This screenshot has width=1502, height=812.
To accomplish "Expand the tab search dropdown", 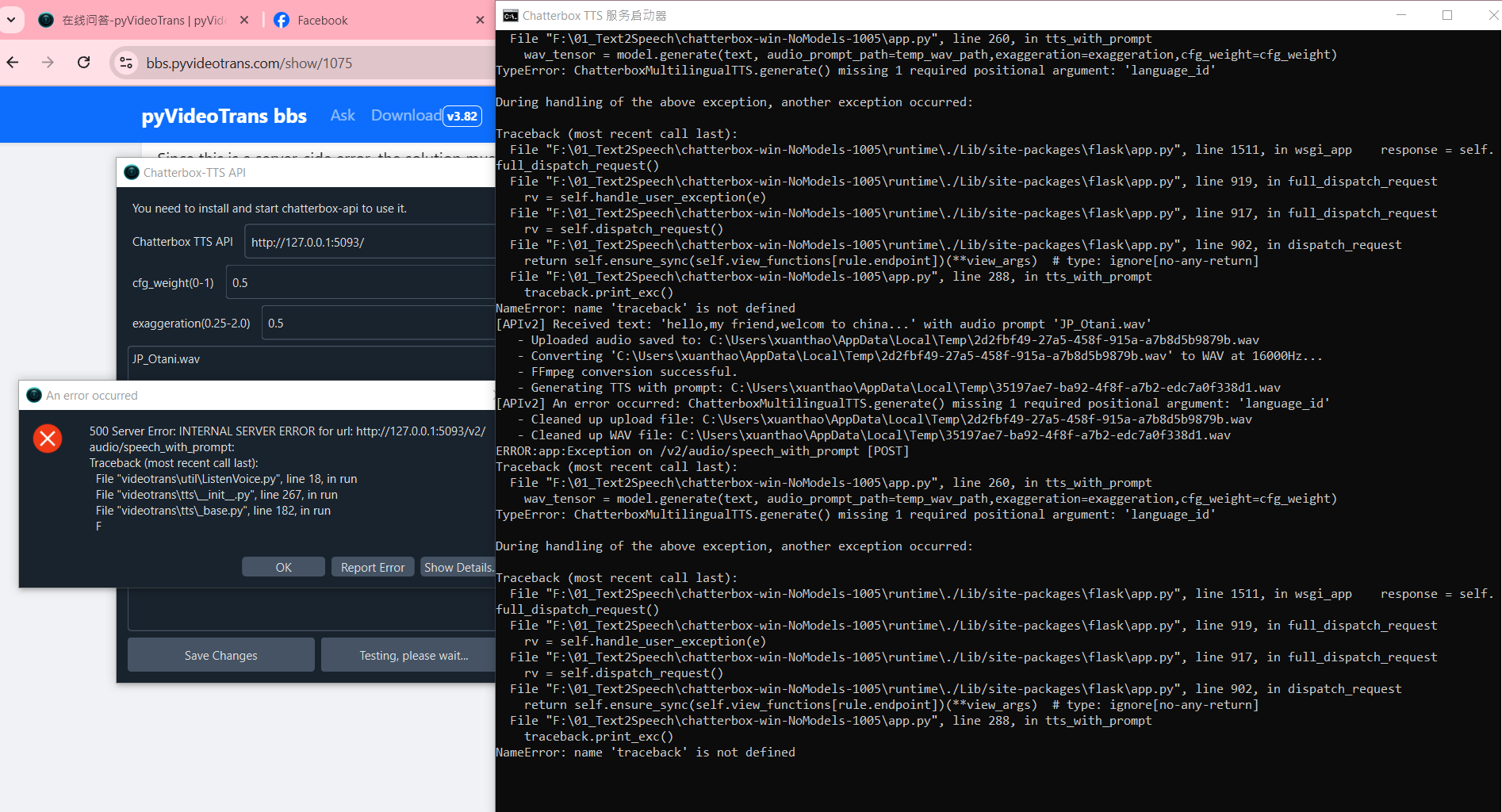I will (11, 21).
